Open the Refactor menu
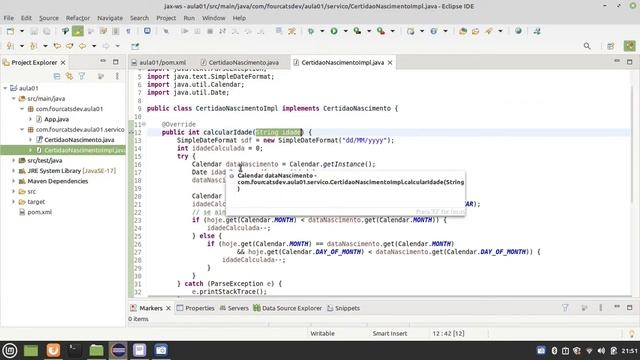 pos(78,18)
